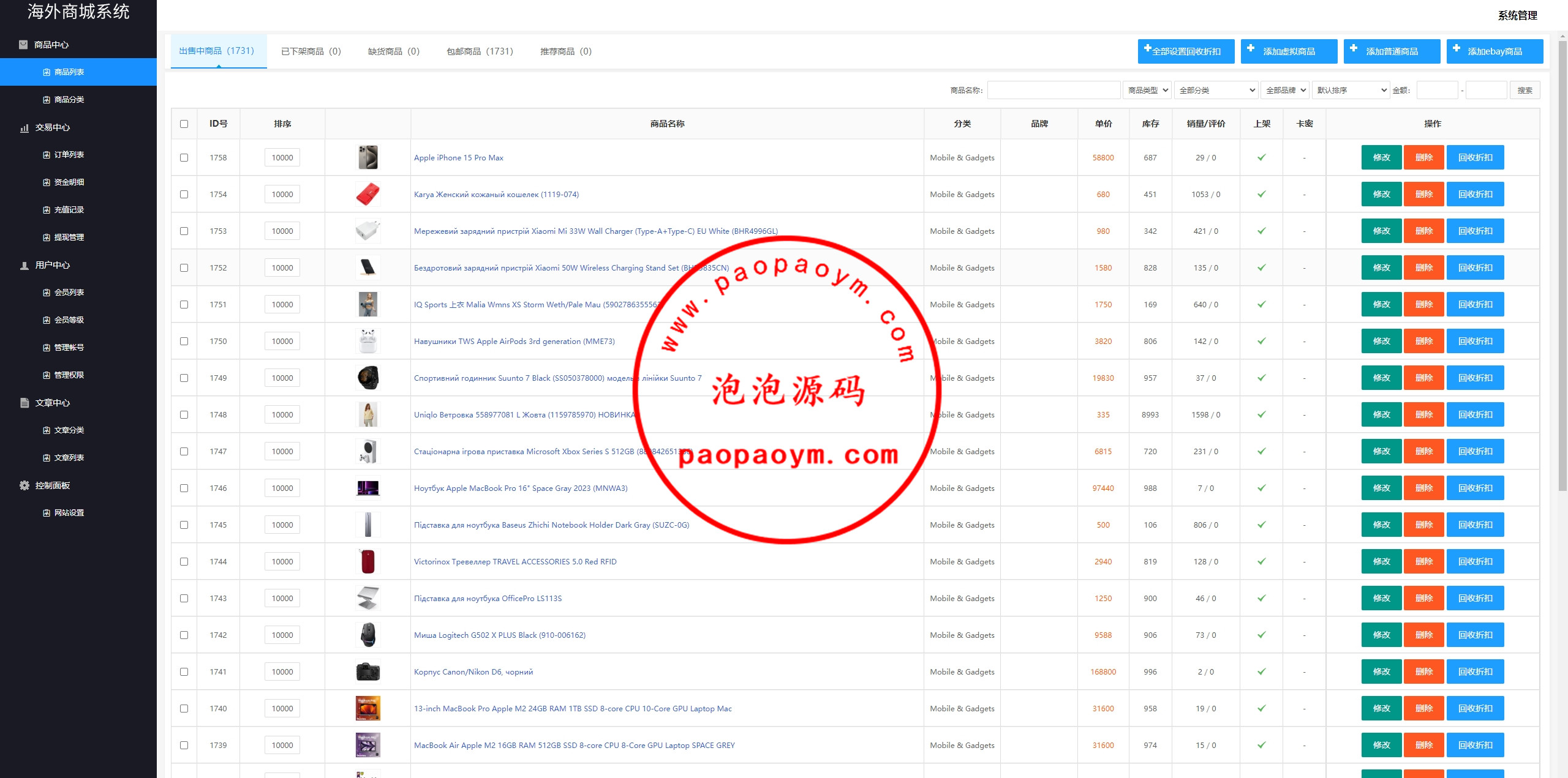Switch to 缺货商品 (0) tab

pyautogui.click(x=394, y=51)
